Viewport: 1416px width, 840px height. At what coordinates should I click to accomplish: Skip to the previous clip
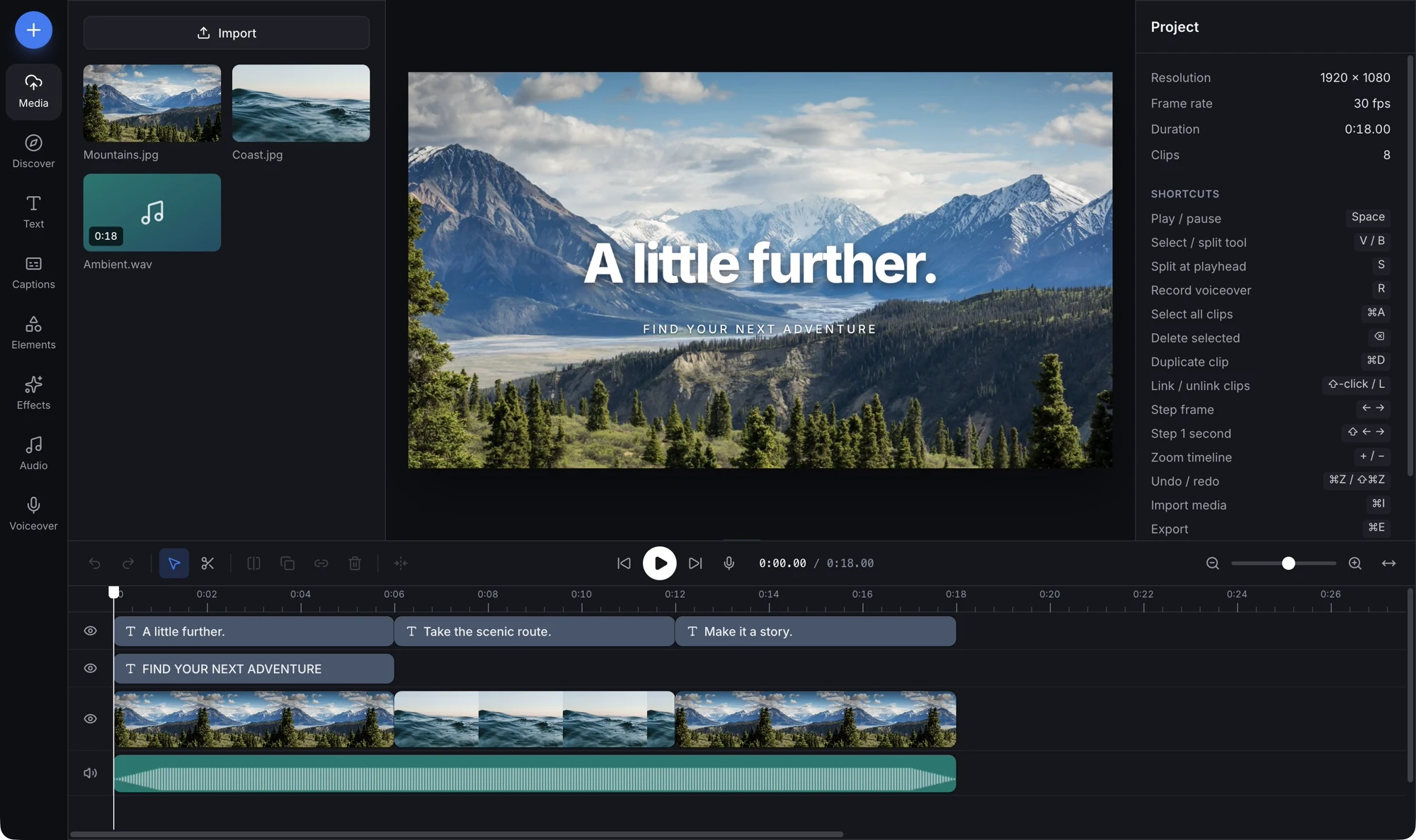point(624,563)
